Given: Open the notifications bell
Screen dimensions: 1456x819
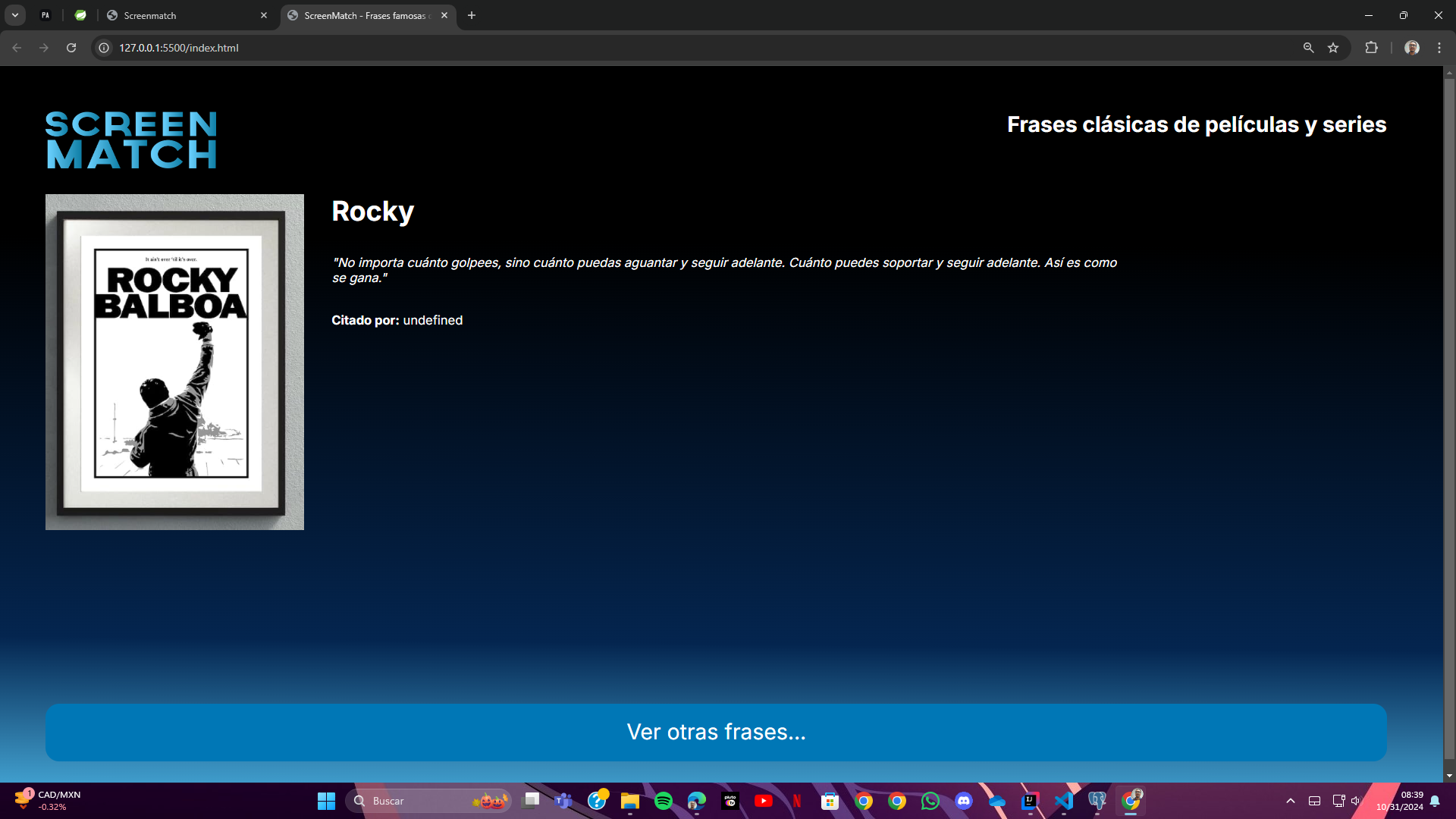Looking at the screenshot, I should point(1435,801).
